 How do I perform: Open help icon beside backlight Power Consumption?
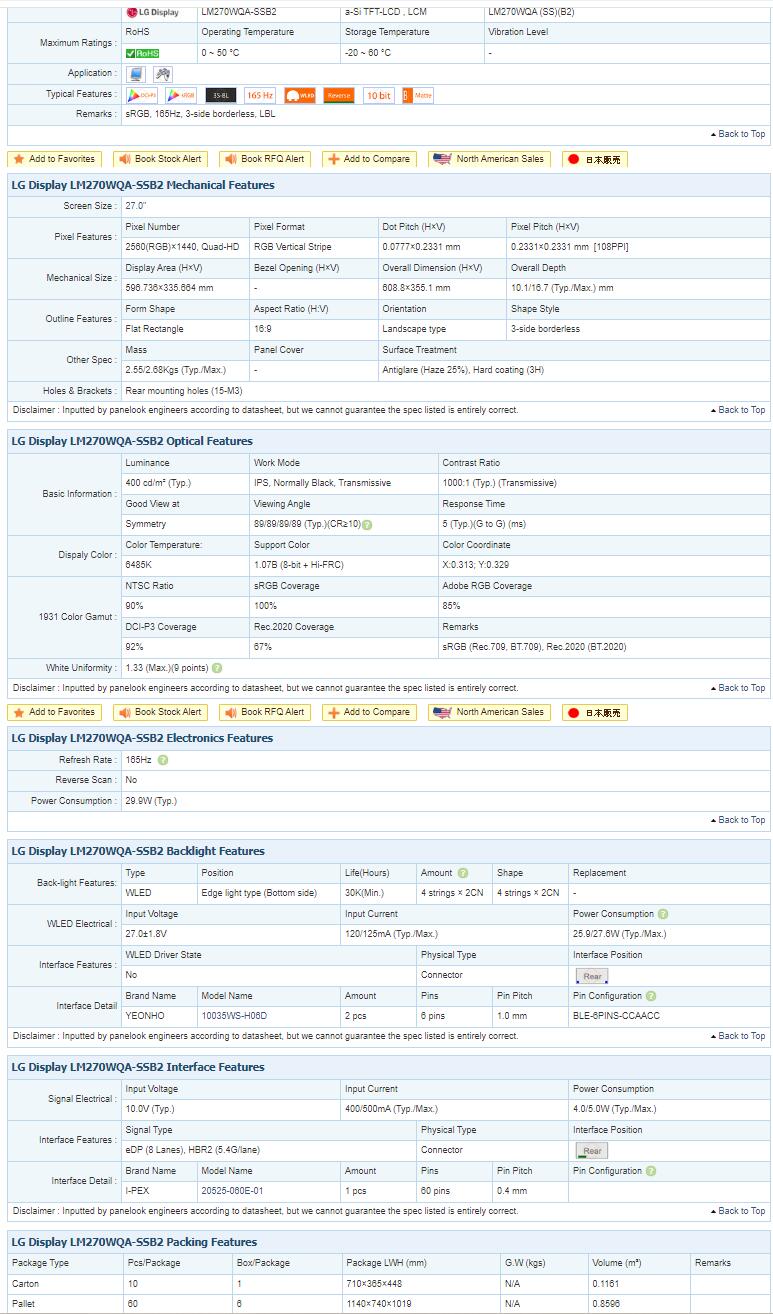[664, 914]
